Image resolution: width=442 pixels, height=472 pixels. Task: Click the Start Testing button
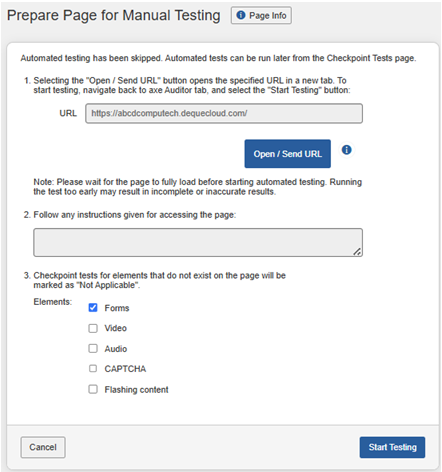click(x=392, y=447)
